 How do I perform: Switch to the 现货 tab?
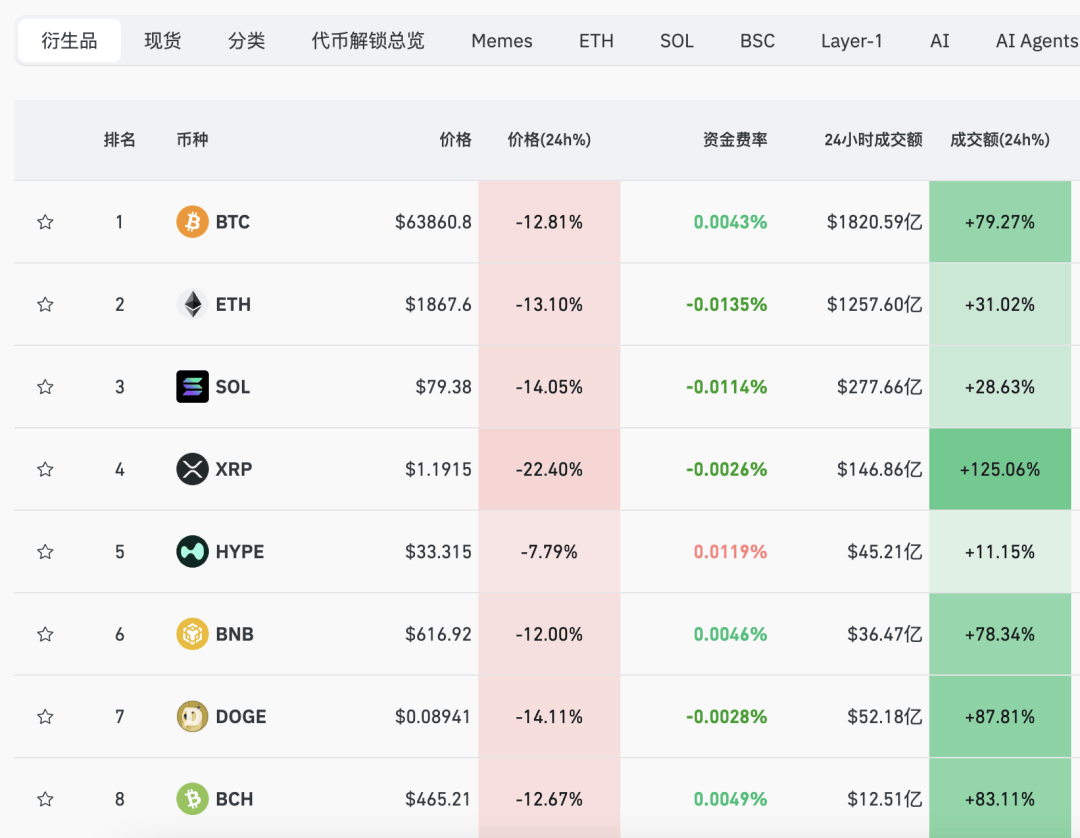tap(162, 41)
